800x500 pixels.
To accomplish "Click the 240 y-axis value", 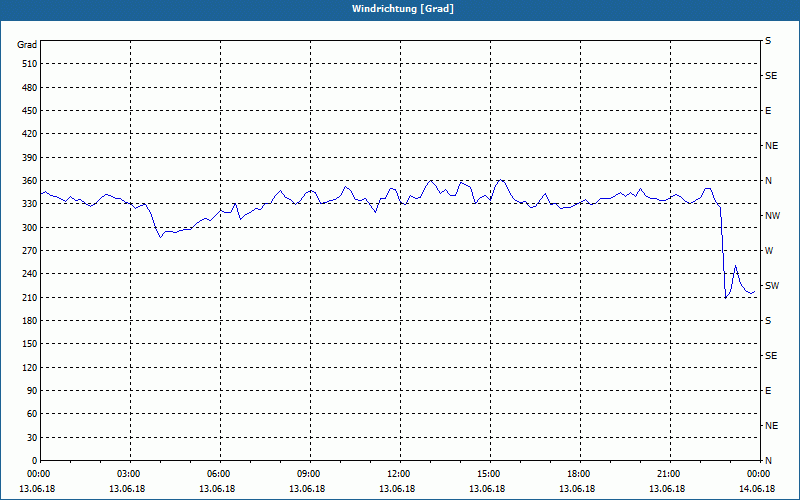I will tap(30, 274).
